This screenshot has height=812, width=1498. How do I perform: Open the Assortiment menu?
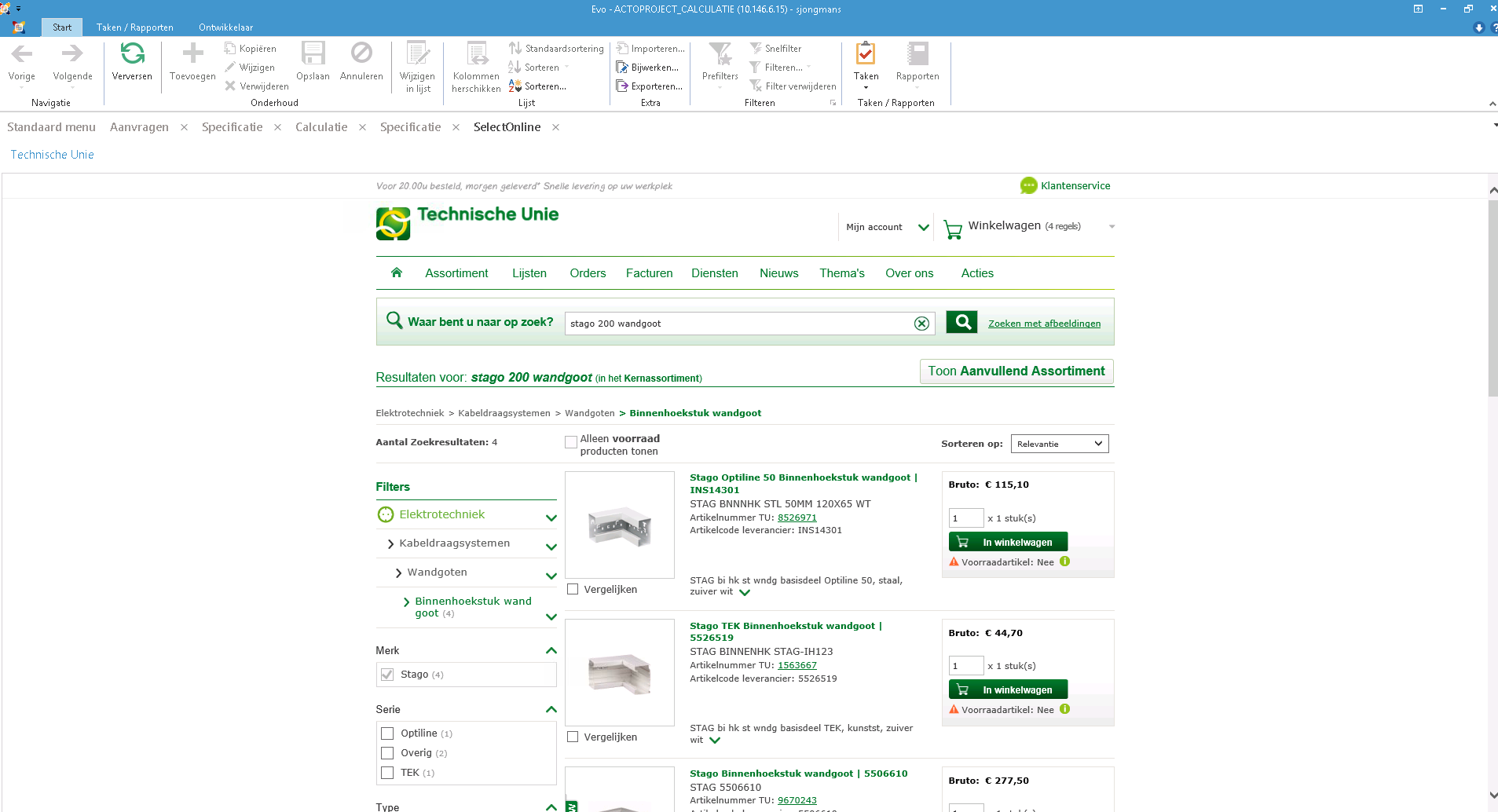[x=456, y=273]
